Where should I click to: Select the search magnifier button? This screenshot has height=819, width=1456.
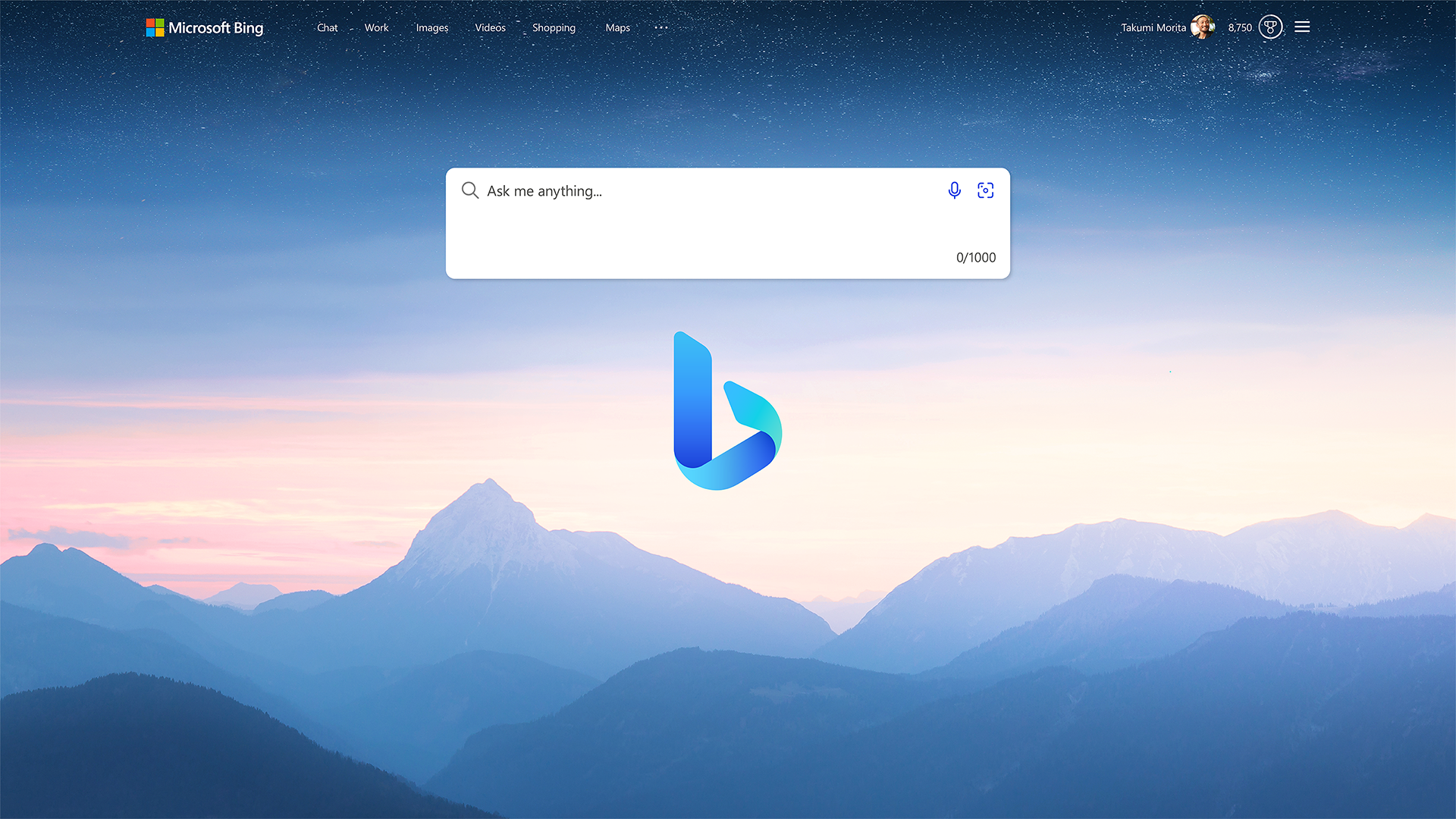[469, 190]
